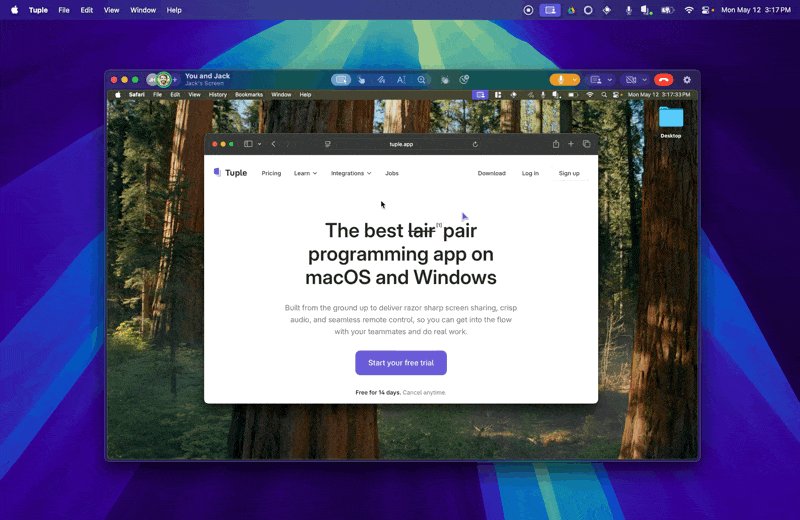
Task: Click Start your free trial button
Action: tap(401, 363)
